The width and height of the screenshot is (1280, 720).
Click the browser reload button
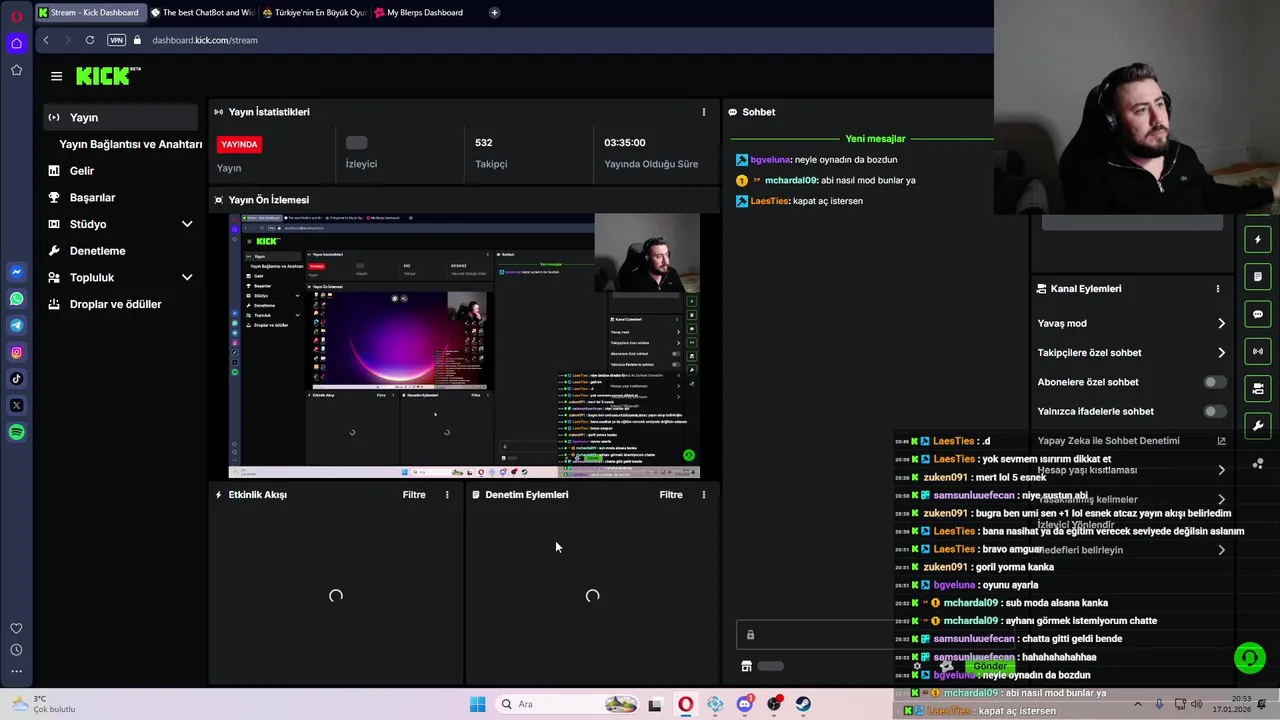[90, 40]
